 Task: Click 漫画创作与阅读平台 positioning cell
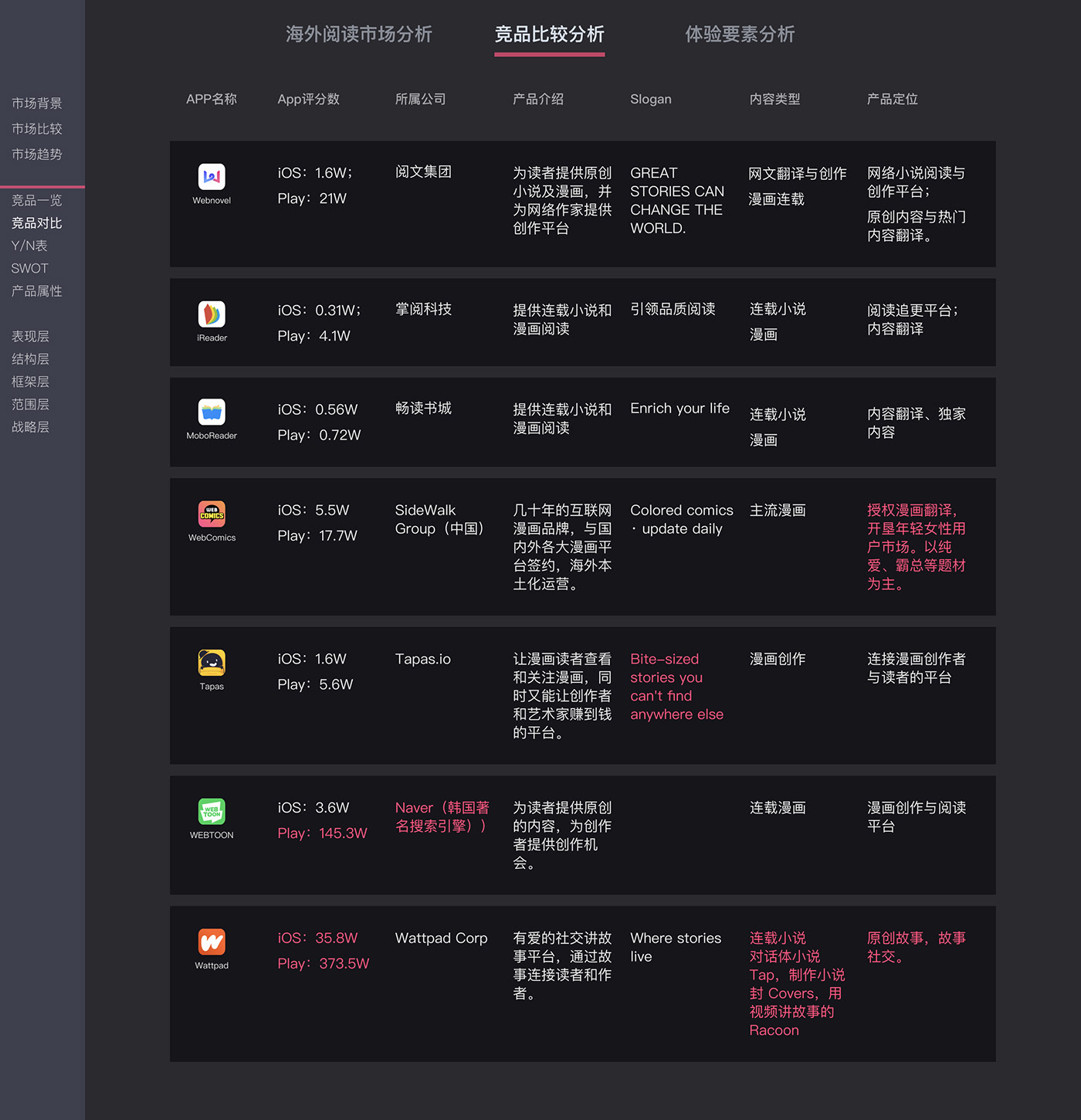[916, 816]
